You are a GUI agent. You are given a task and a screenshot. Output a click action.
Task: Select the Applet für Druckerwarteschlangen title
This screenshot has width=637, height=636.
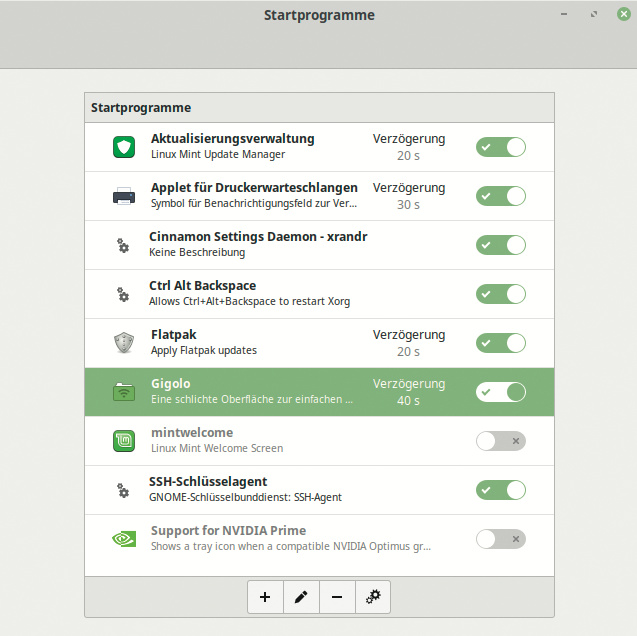[254, 188]
